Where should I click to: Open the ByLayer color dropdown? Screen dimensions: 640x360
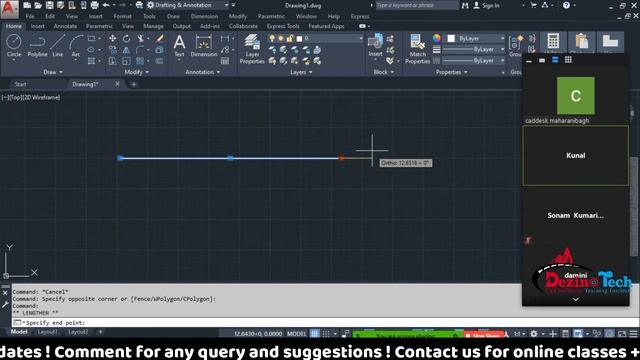coord(476,38)
